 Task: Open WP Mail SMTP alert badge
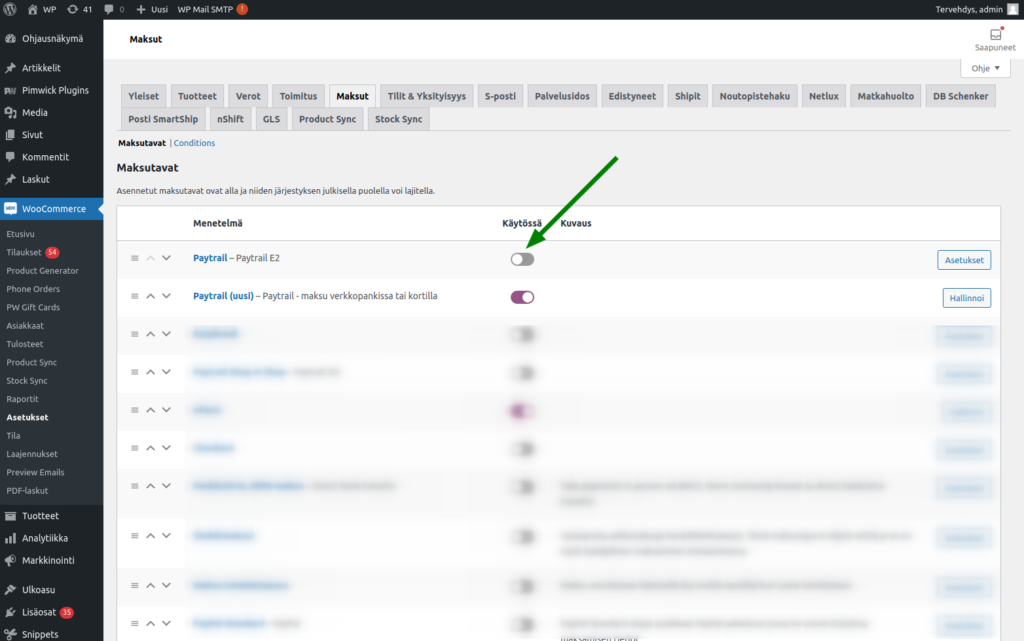(x=242, y=9)
